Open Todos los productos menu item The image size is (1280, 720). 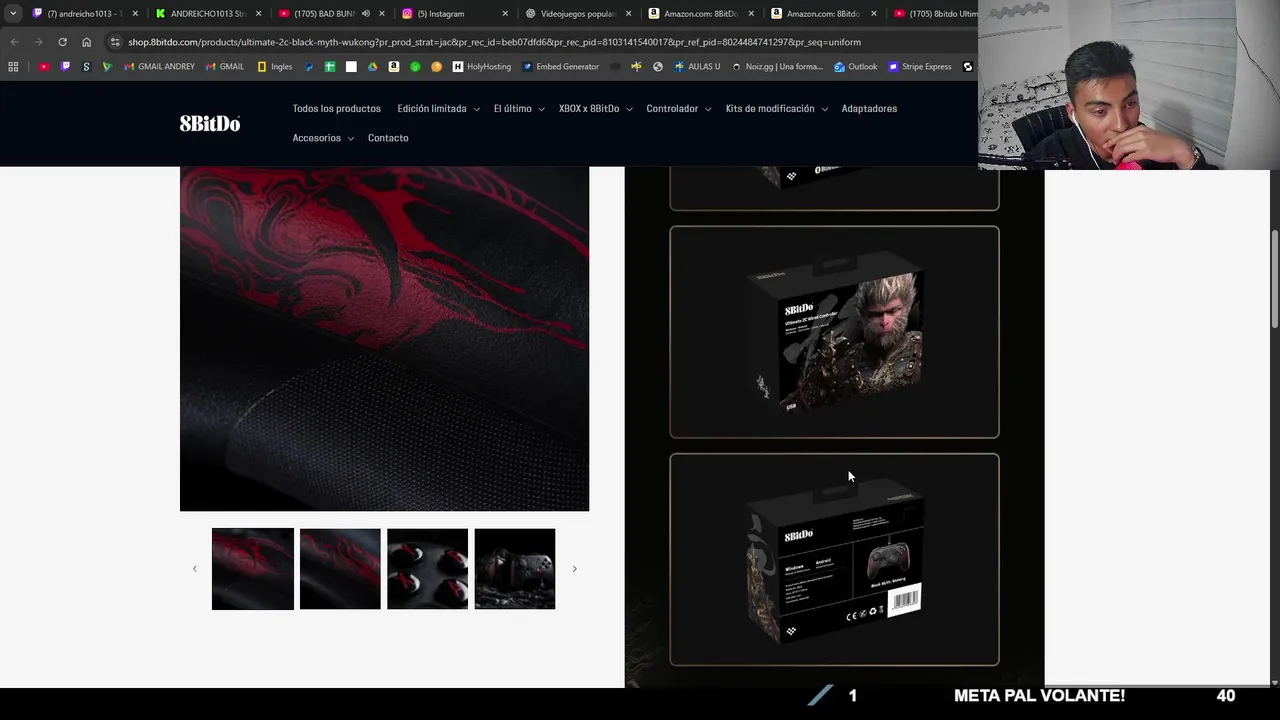336,108
